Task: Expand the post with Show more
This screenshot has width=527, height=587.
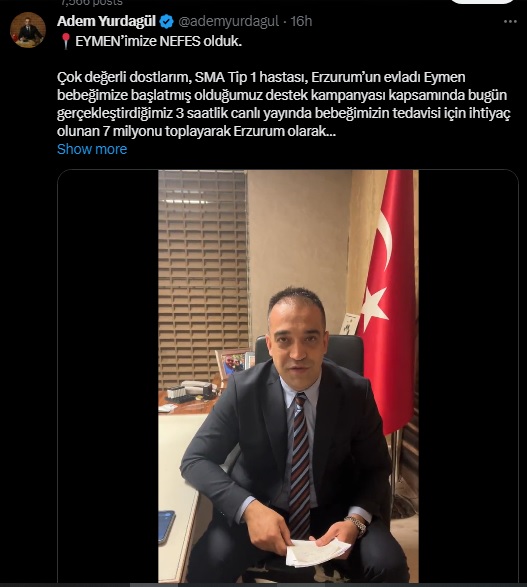Action: (x=92, y=149)
